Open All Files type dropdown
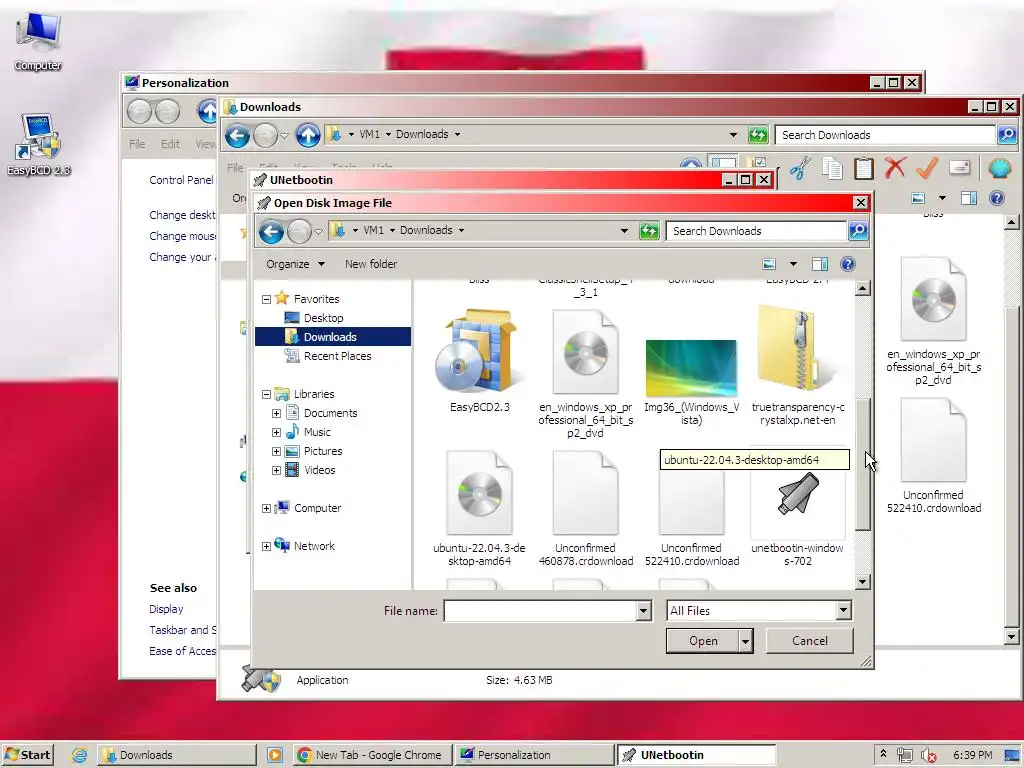 843,611
